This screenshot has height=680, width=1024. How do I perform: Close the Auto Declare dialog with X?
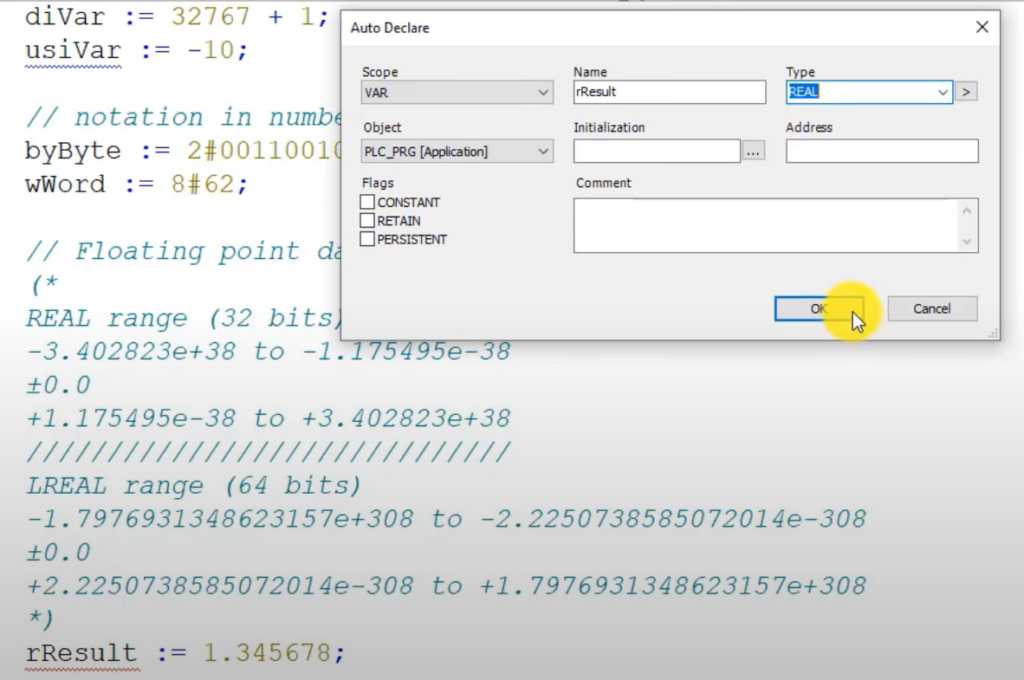[981, 27]
